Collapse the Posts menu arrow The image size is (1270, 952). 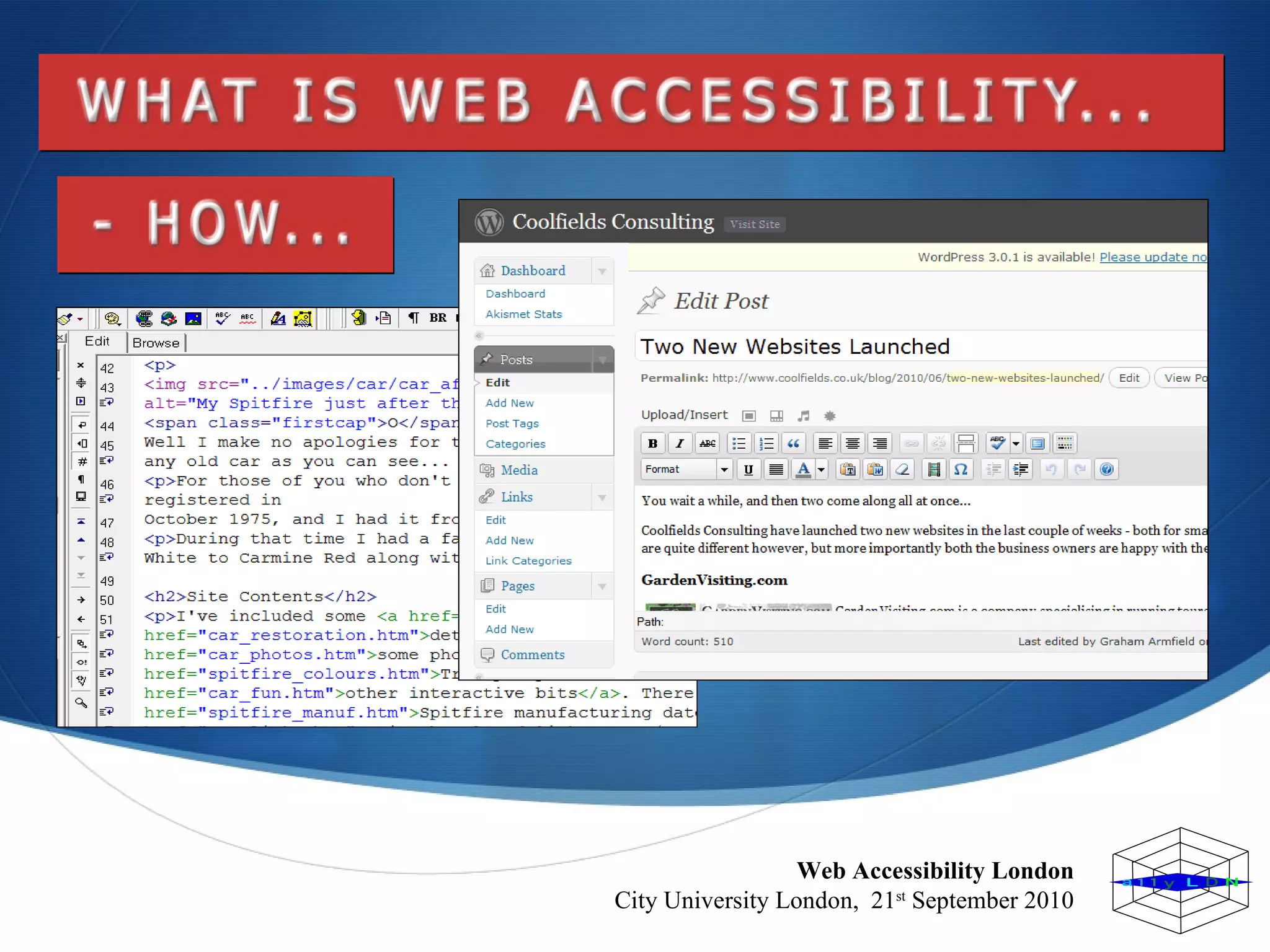click(x=602, y=359)
